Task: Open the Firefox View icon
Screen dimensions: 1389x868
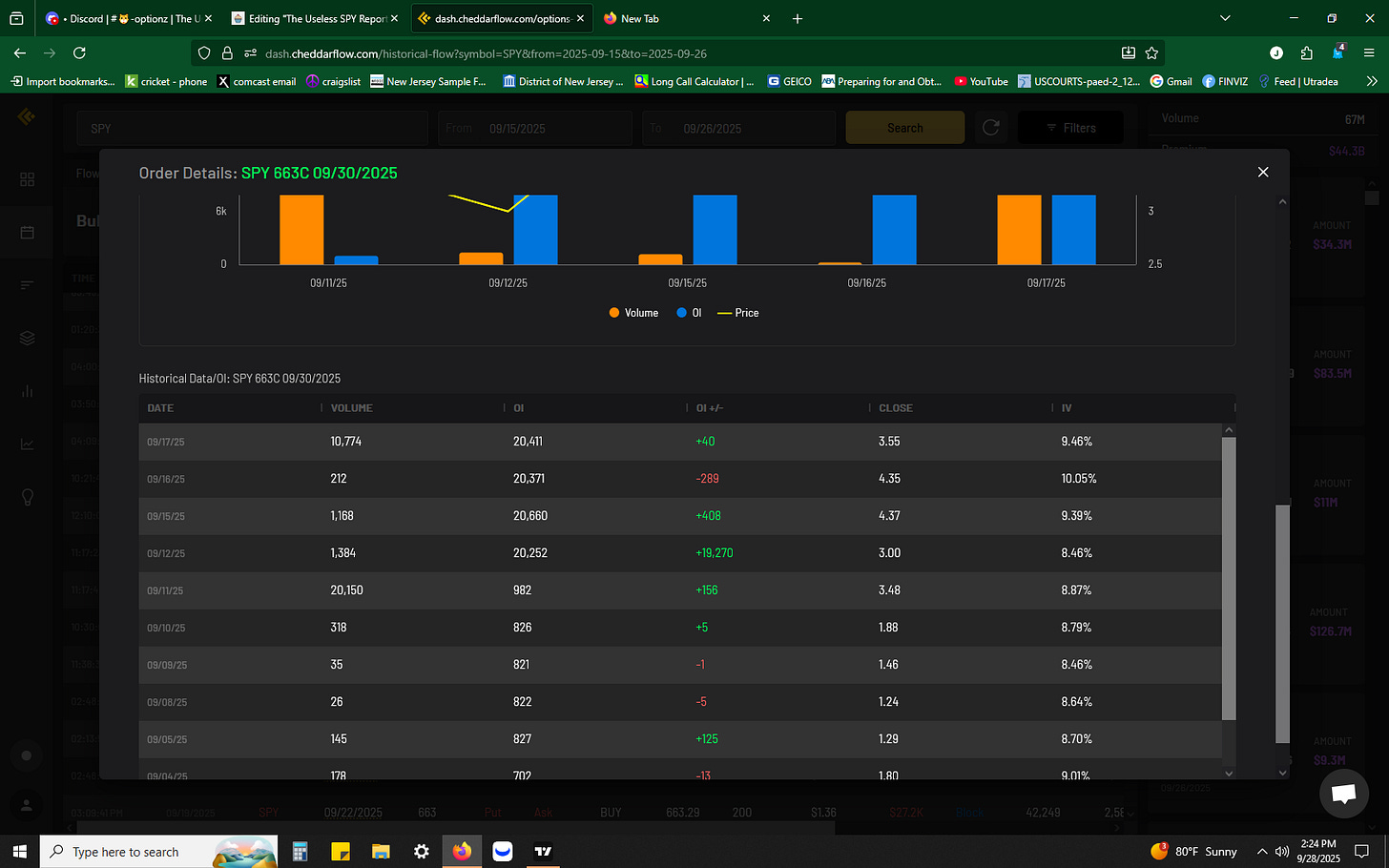Action: pos(16,18)
